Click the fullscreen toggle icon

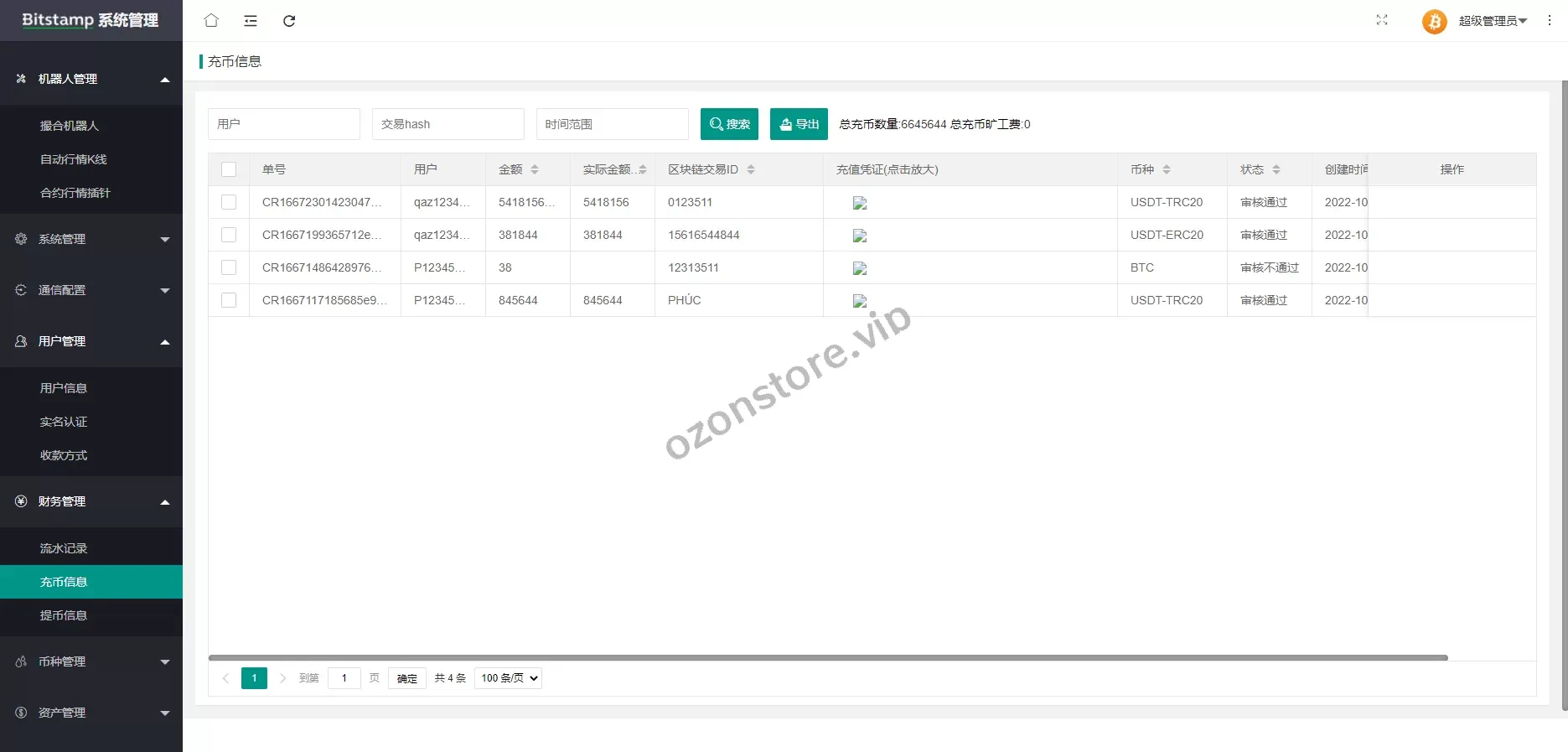click(x=1382, y=20)
